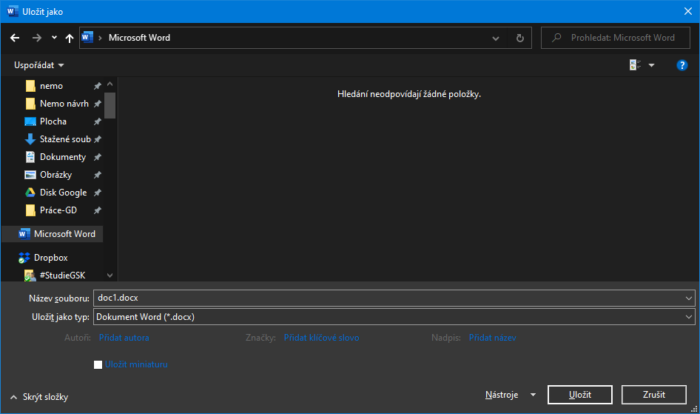Screen dimensions: 700x414
Task: Click the Uložit save button
Action: coord(580,395)
